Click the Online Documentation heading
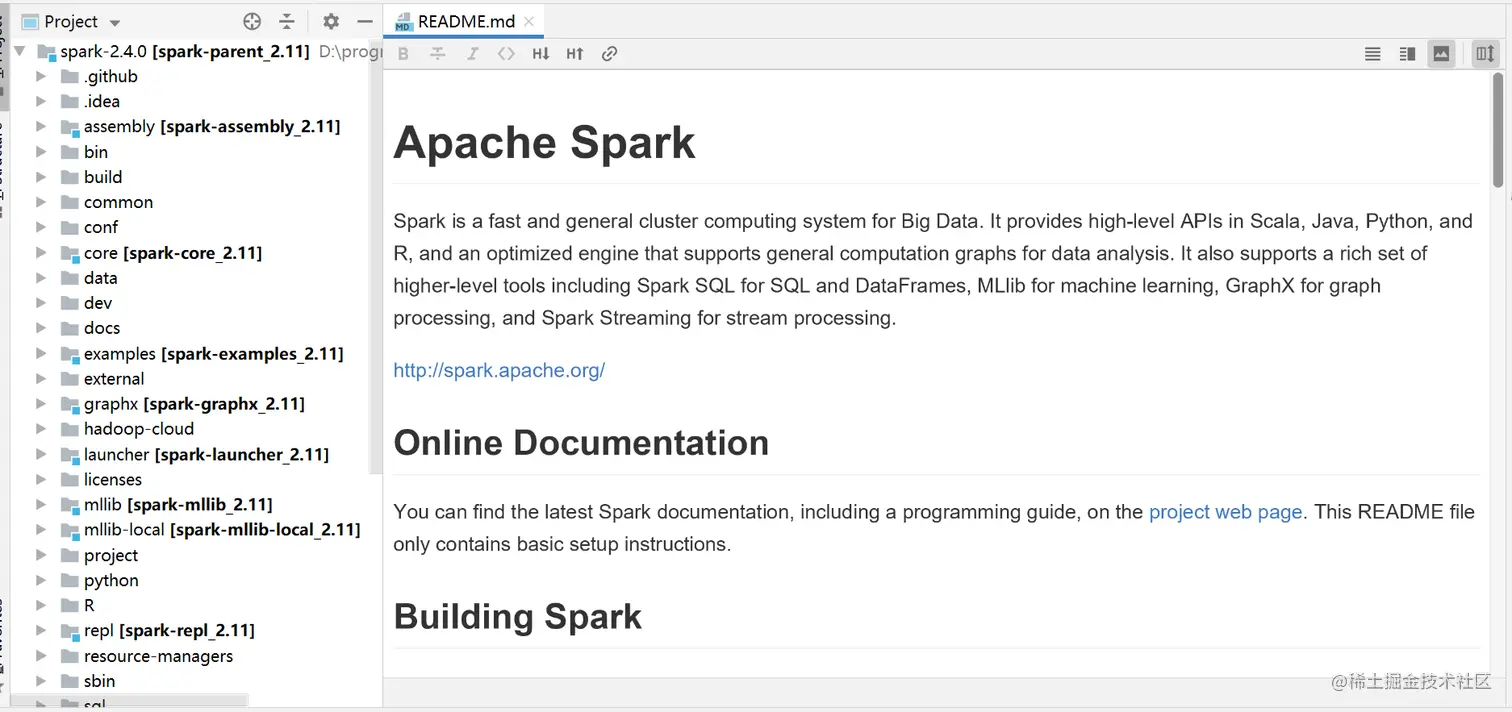 (581, 443)
